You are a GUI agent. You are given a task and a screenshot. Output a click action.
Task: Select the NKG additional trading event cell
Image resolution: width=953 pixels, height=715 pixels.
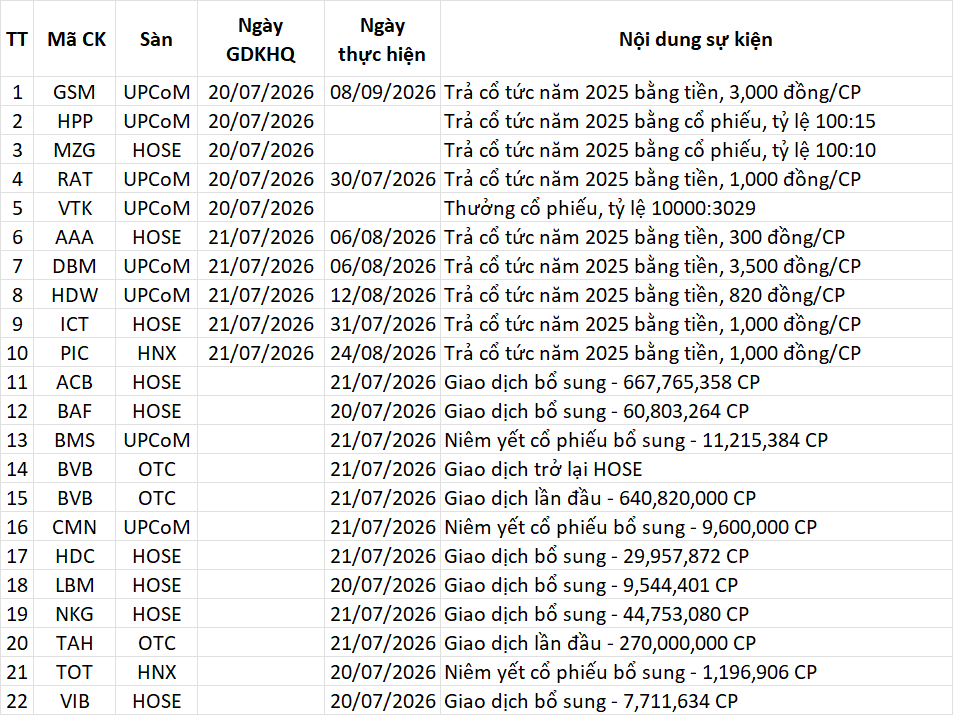(x=696, y=614)
